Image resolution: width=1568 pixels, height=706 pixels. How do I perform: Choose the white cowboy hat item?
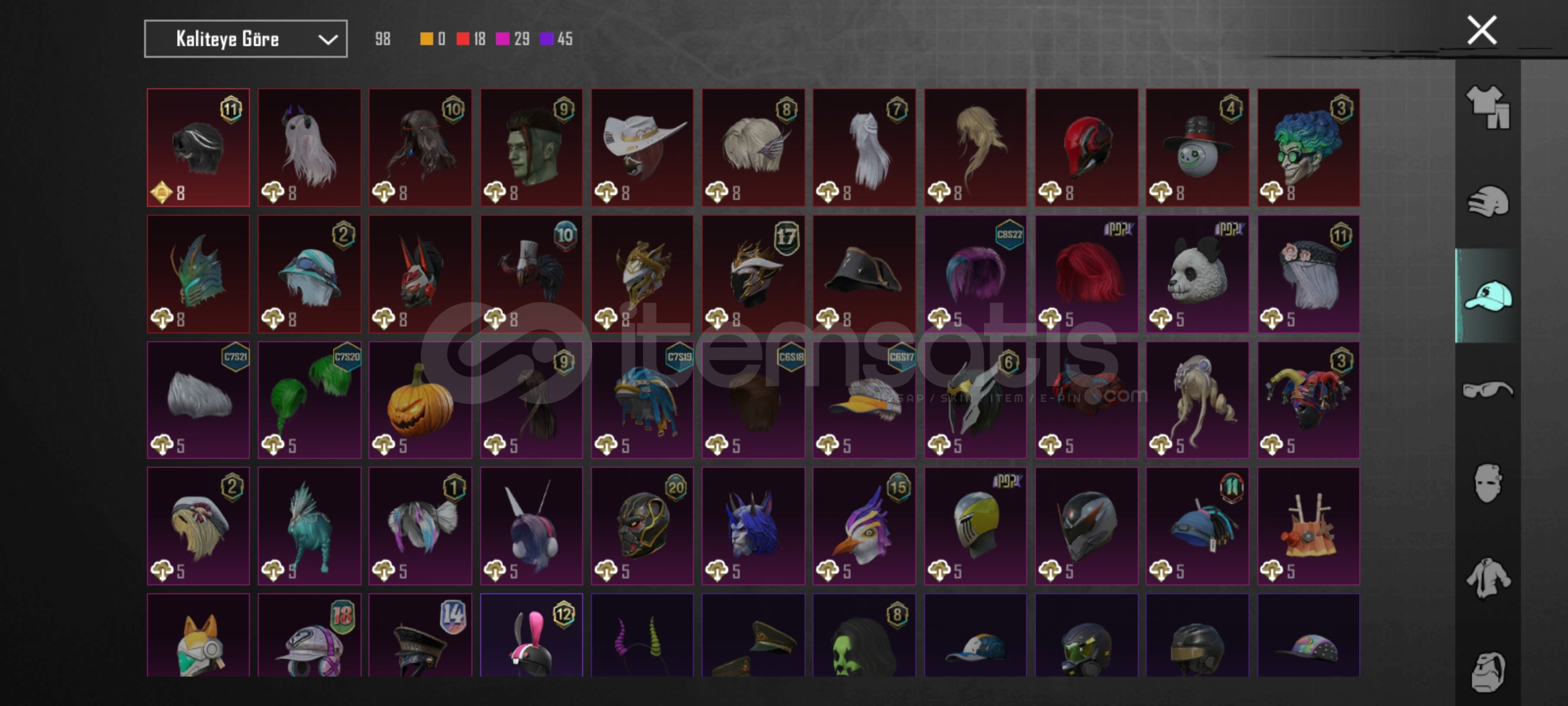(x=642, y=148)
